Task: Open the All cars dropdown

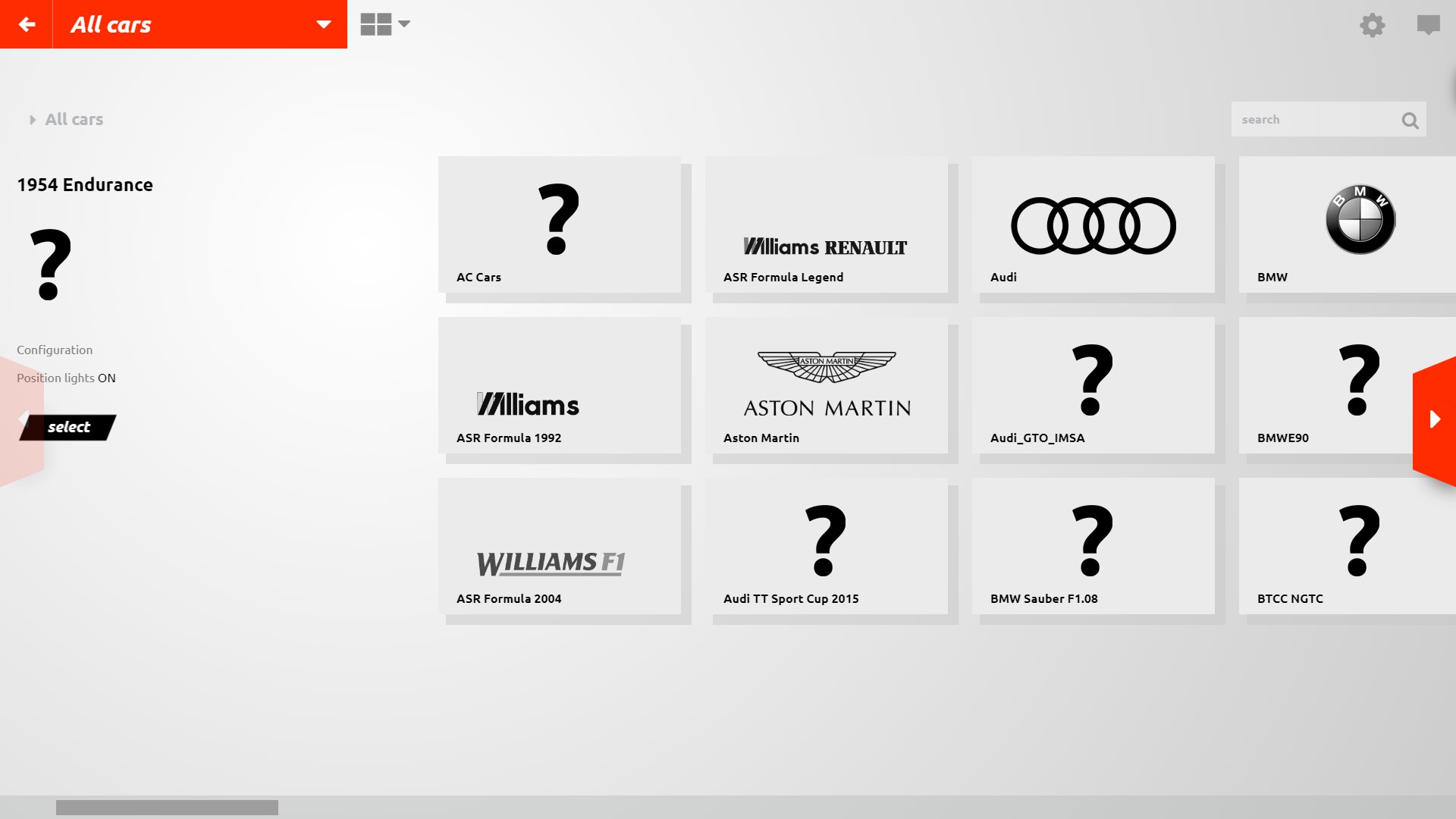Action: 200,24
